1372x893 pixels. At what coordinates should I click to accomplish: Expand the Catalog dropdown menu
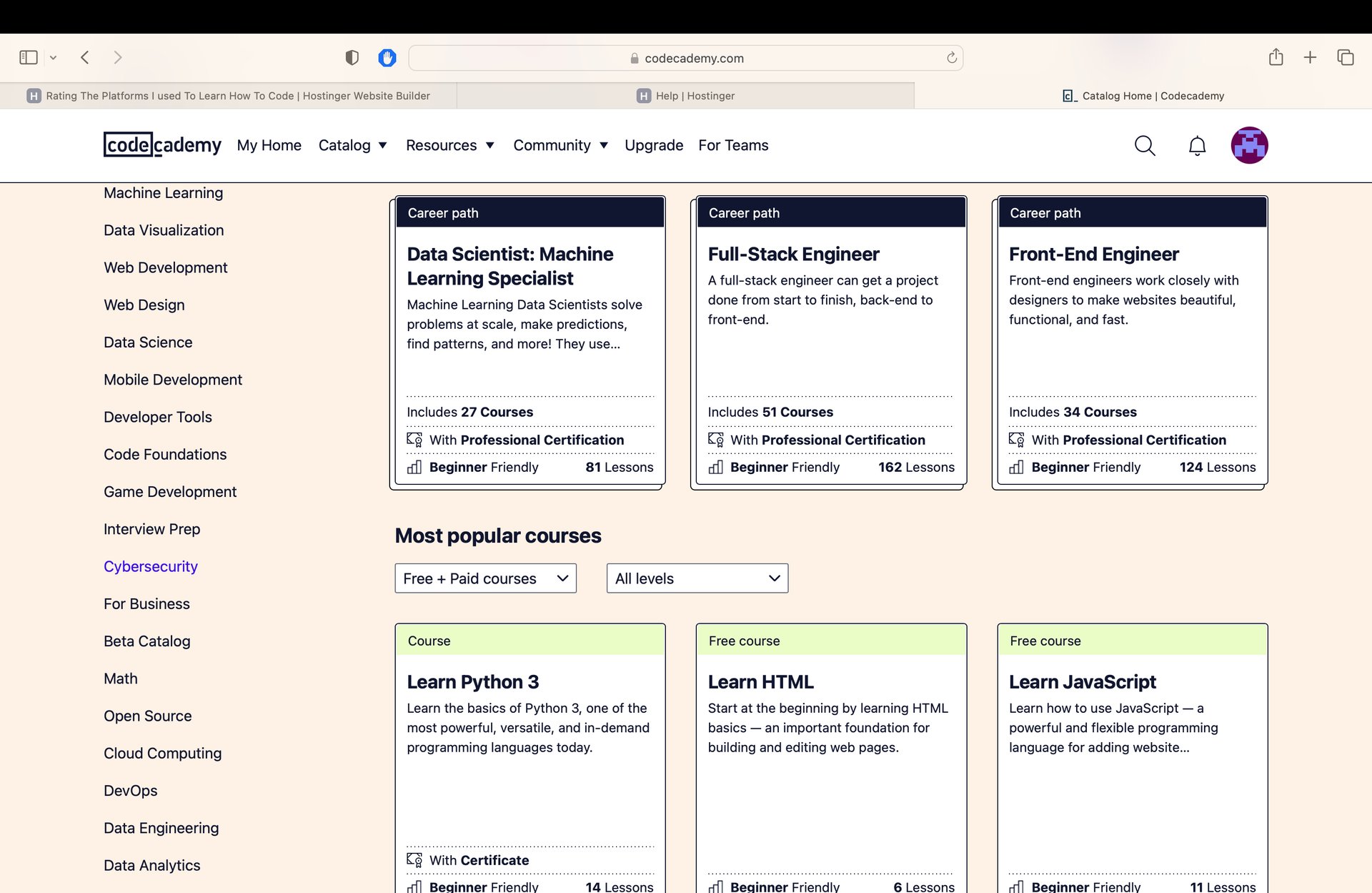click(x=352, y=145)
